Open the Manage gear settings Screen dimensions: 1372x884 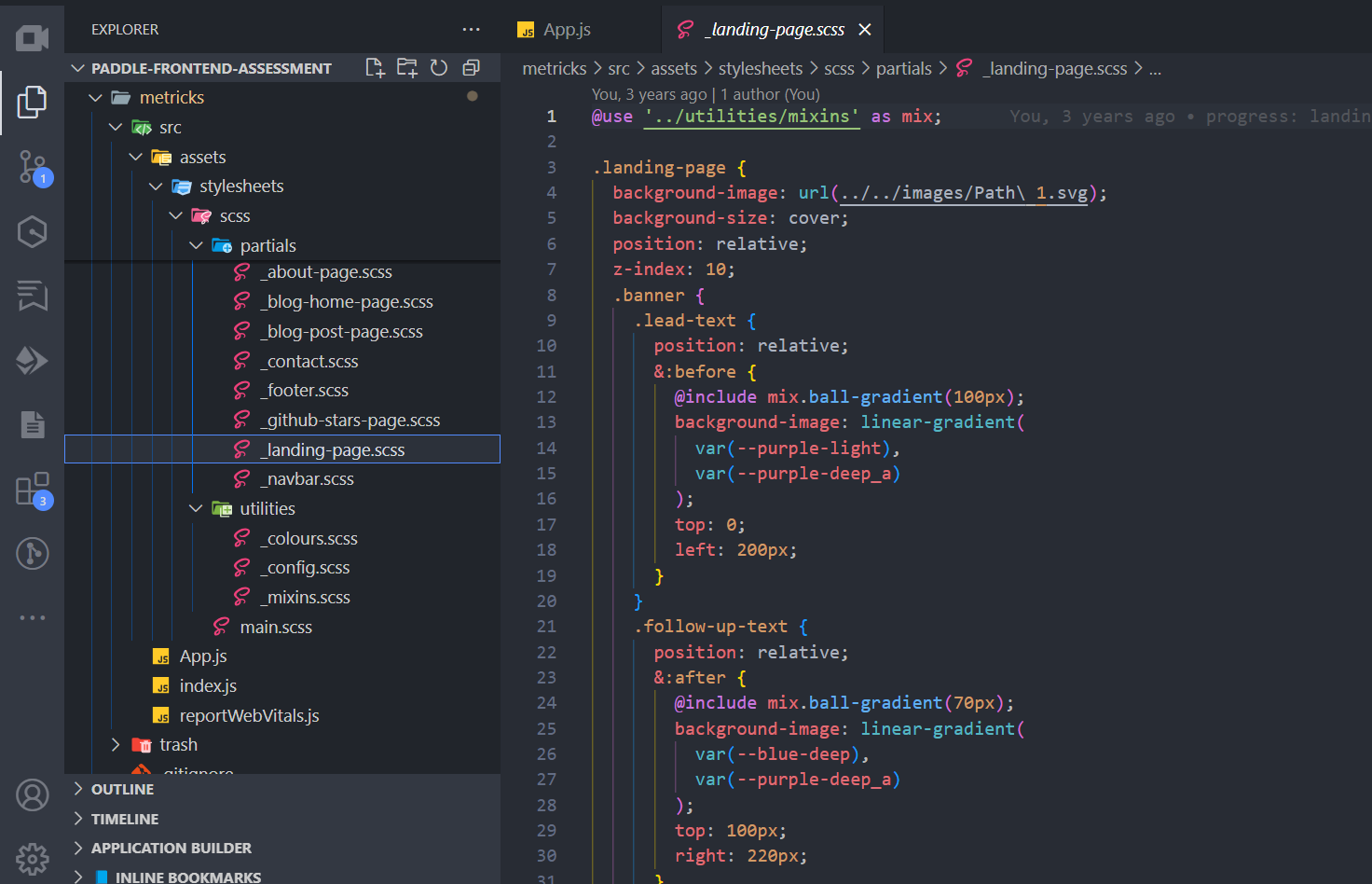tap(33, 859)
